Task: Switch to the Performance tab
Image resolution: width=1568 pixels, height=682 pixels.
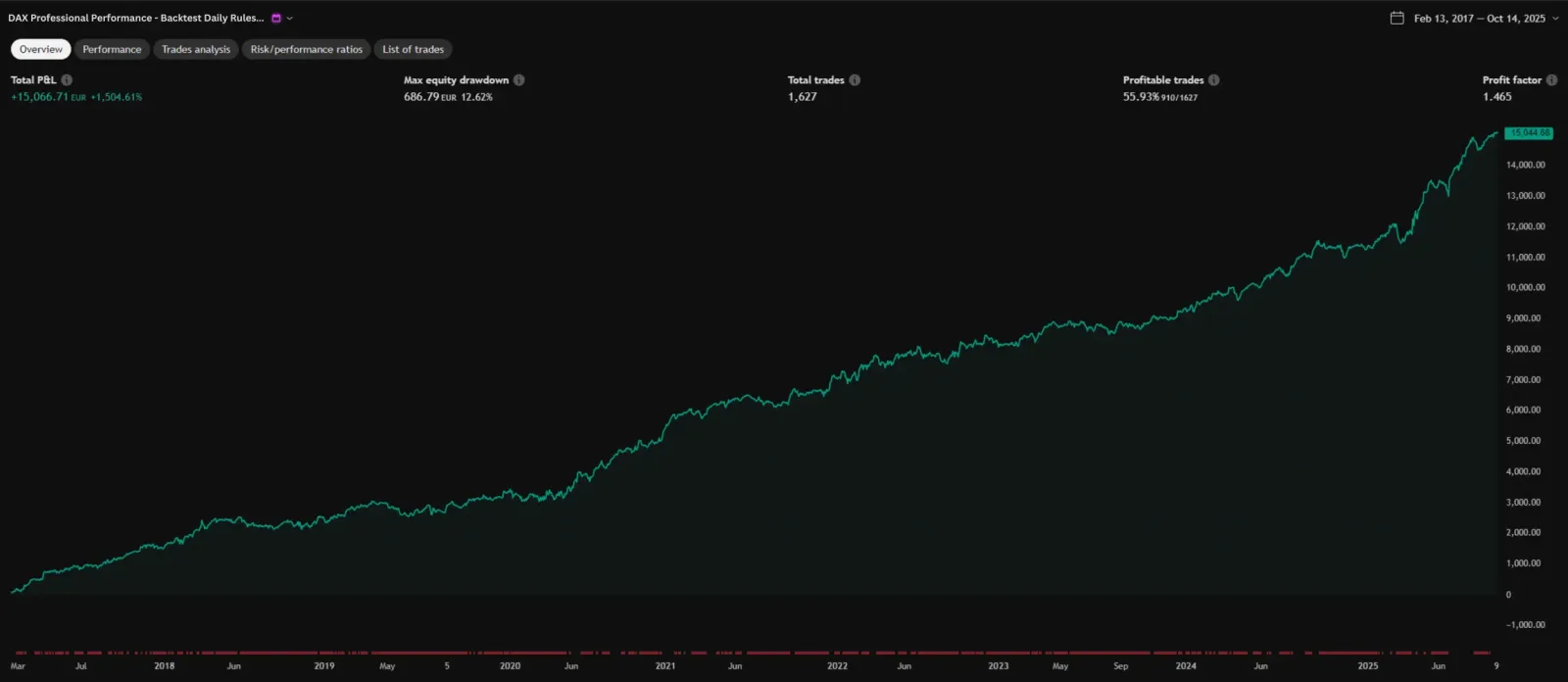Action: point(112,49)
